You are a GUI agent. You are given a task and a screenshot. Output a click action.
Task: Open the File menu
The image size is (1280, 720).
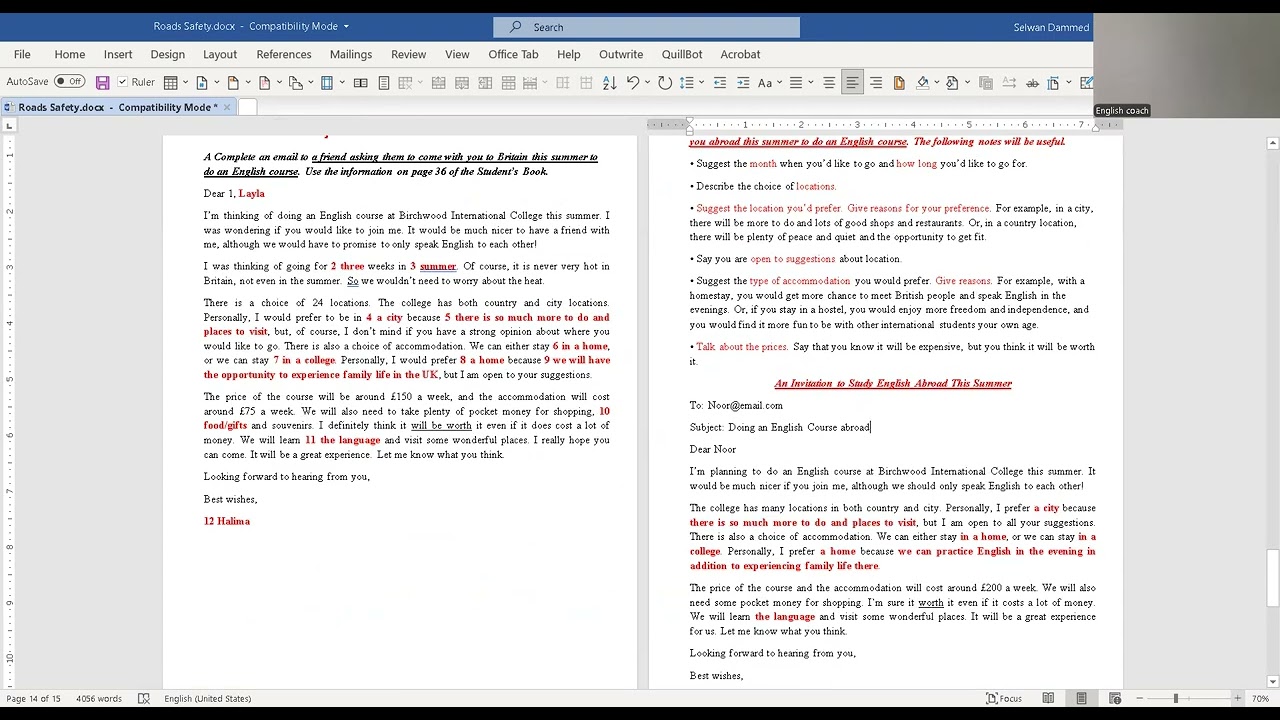[x=22, y=54]
